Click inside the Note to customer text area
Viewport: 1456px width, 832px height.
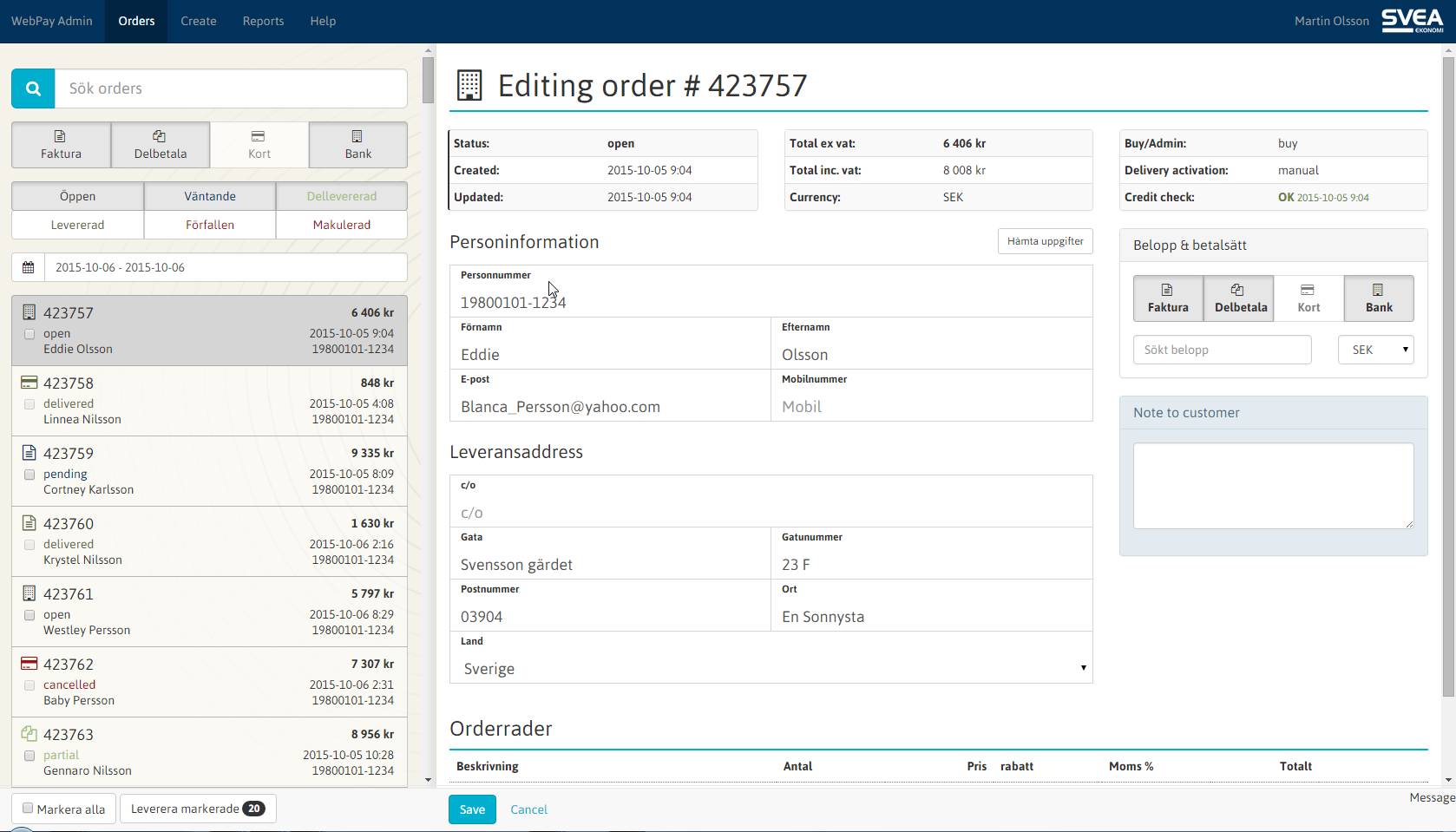1272,486
